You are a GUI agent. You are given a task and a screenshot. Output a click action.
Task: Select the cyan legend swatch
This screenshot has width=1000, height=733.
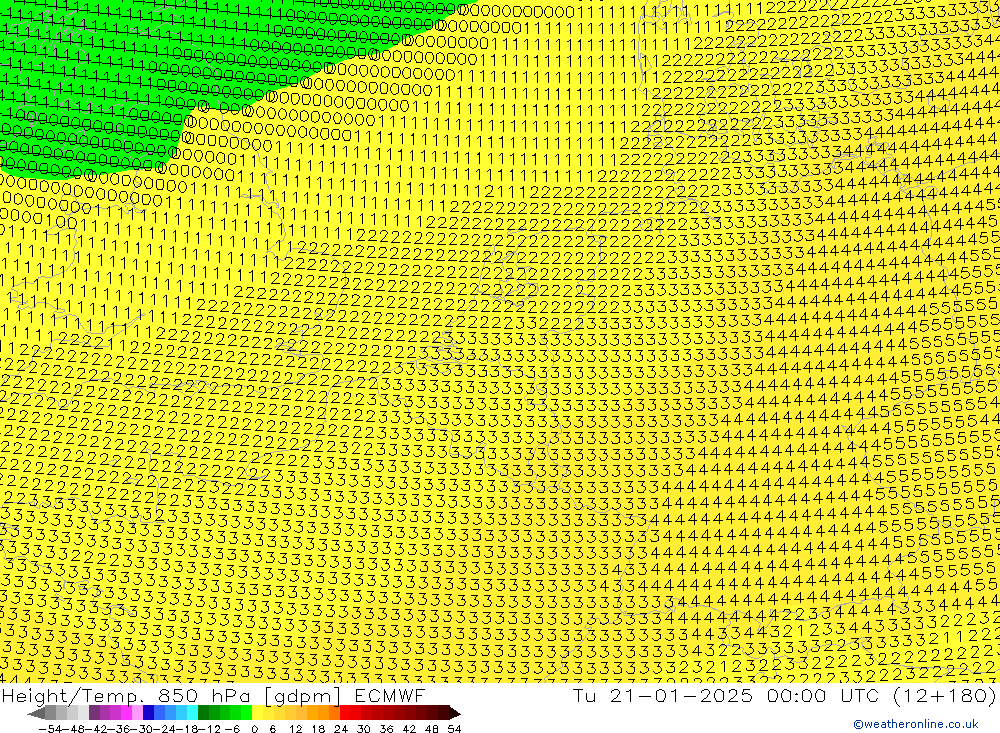pos(193,713)
